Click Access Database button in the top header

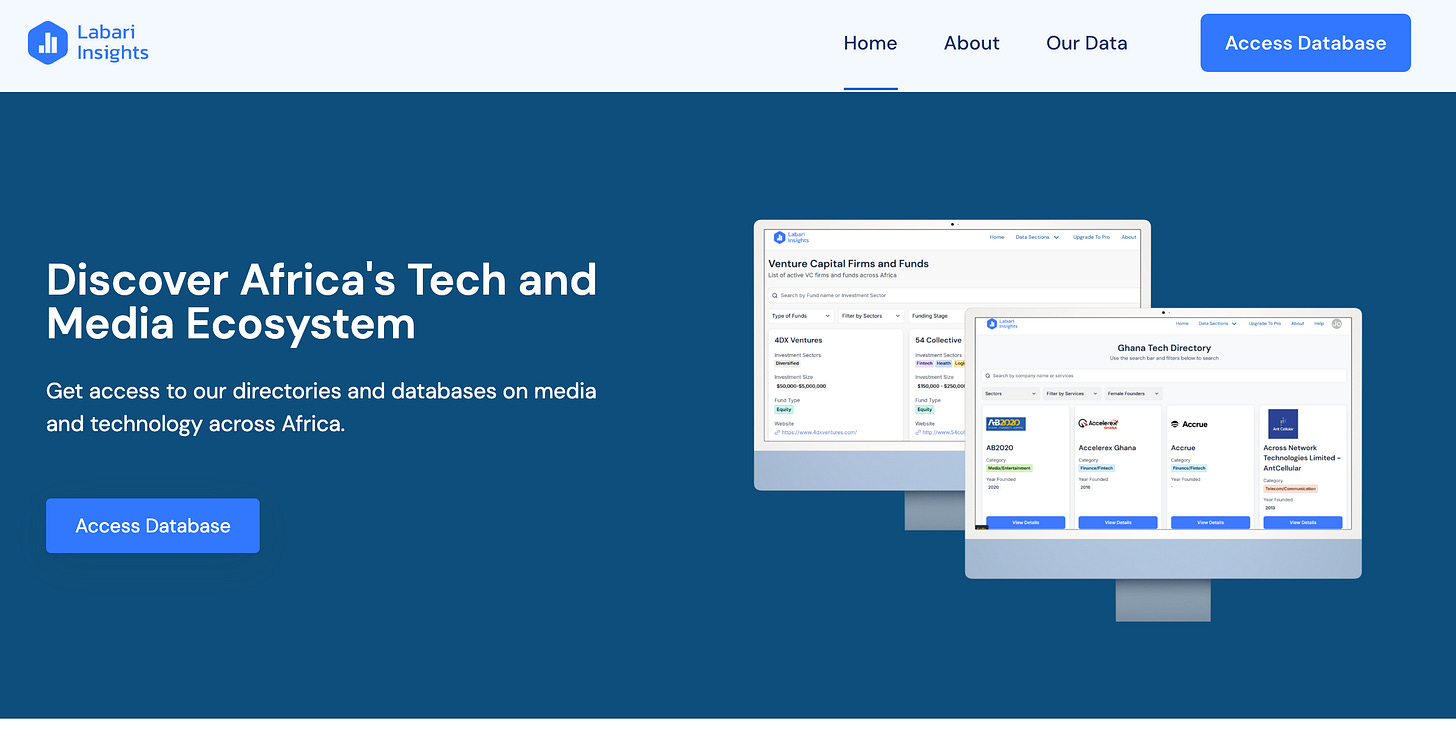pyautogui.click(x=1305, y=43)
